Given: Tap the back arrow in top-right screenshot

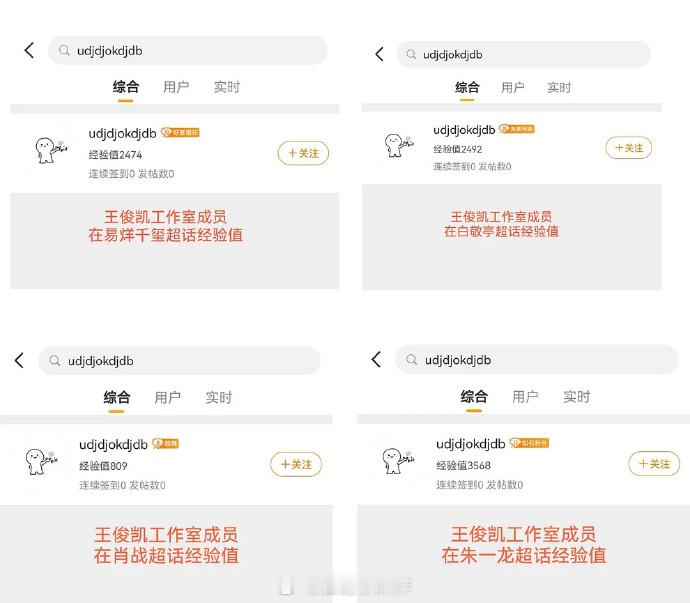Looking at the screenshot, I should [379, 54].
